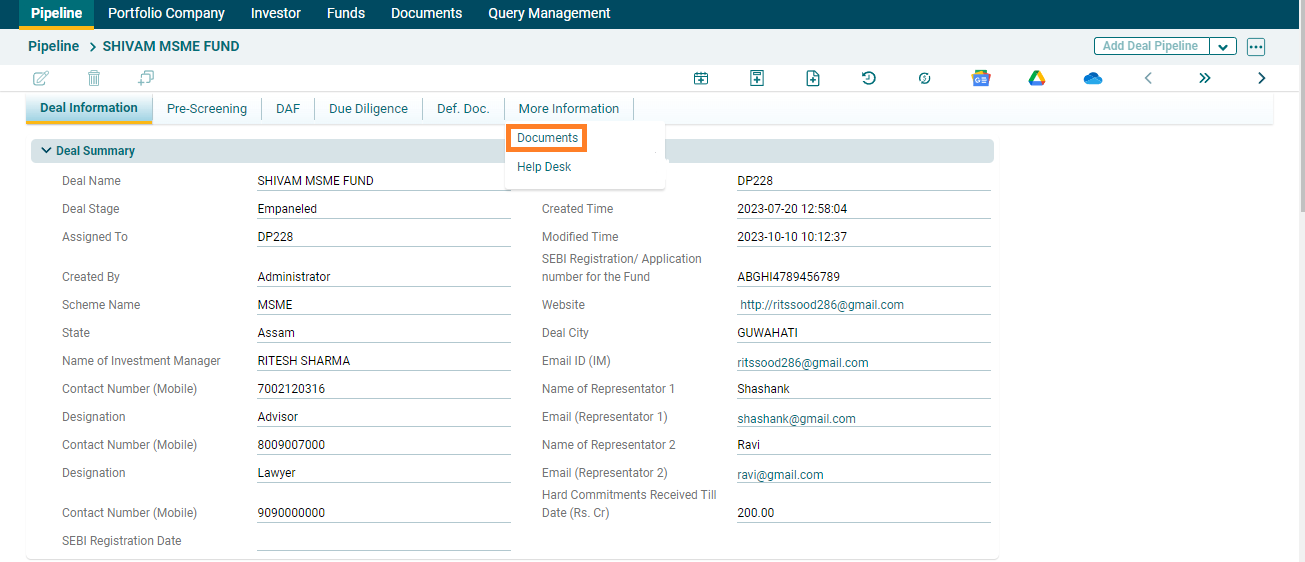Click the delete trash icon
The height and width of the screenshot is (562, 1305).
click(94, 78)
